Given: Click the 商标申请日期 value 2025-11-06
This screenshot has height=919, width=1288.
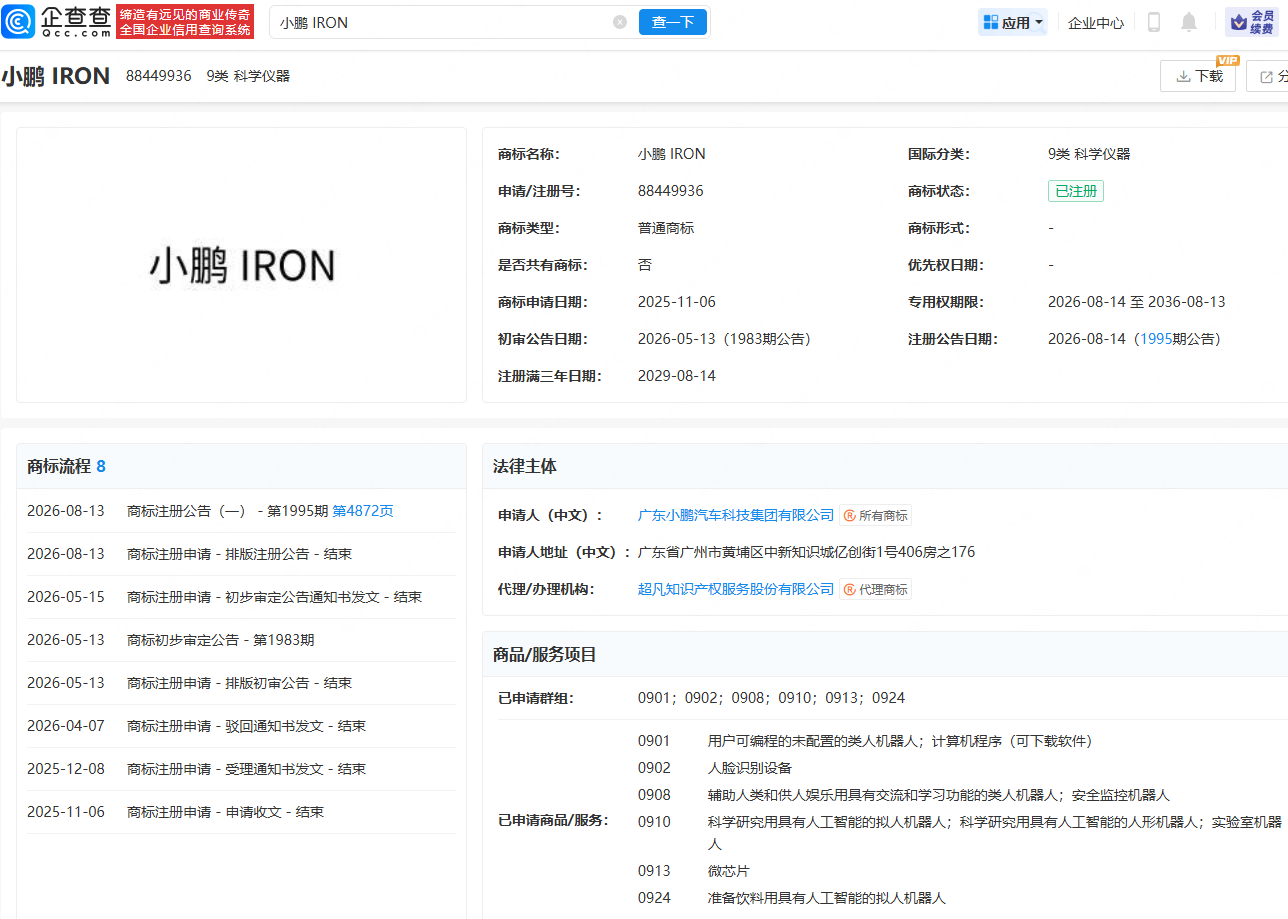Looking at the screenshot, I should coord(677,302).
